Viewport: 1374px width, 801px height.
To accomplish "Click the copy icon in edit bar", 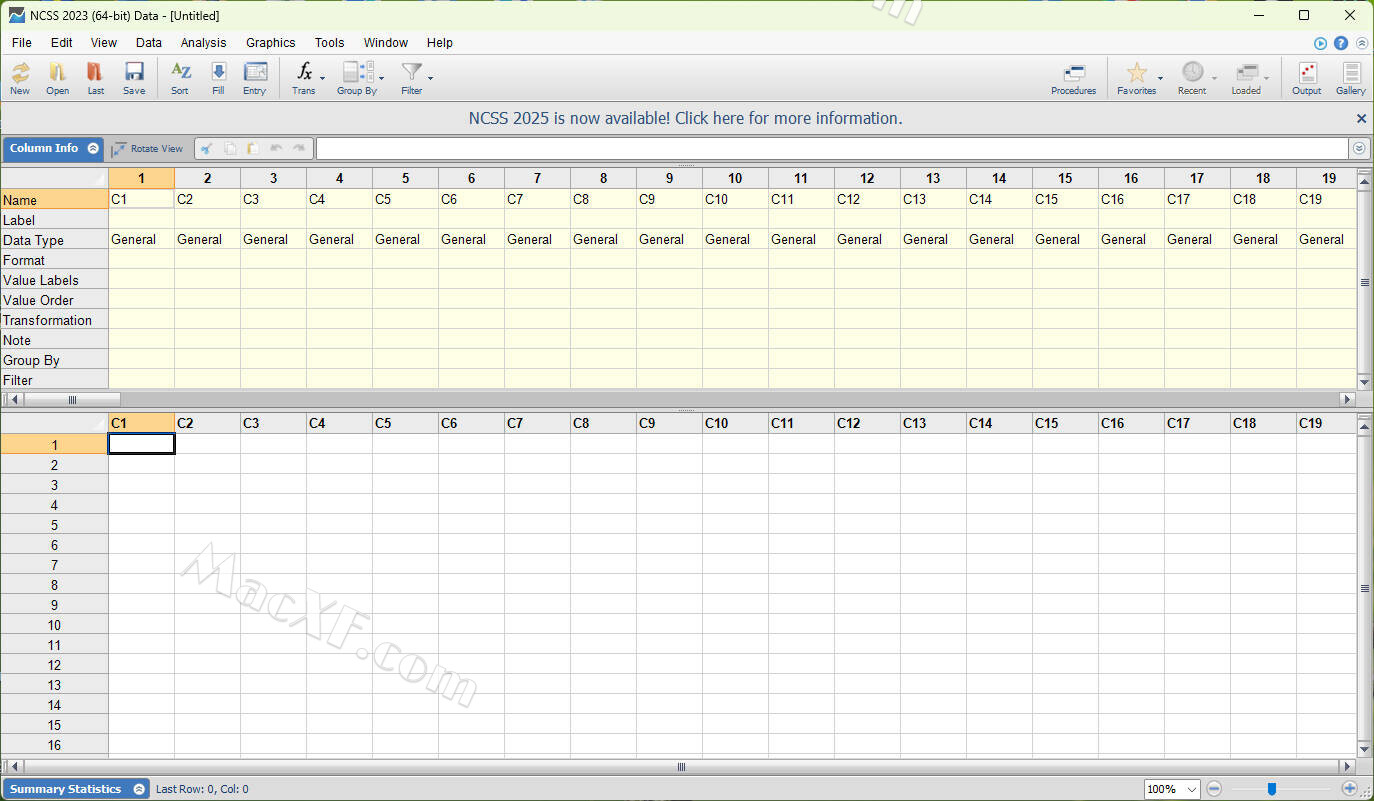I will [x=230, y=148].
